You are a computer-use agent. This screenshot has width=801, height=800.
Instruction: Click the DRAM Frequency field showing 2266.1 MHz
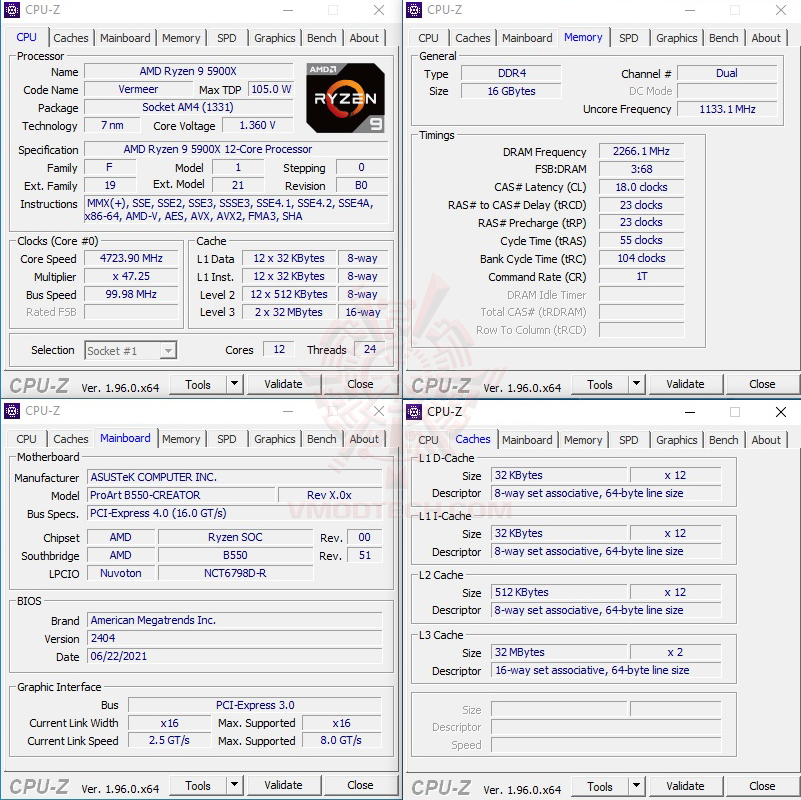[640, 151]
